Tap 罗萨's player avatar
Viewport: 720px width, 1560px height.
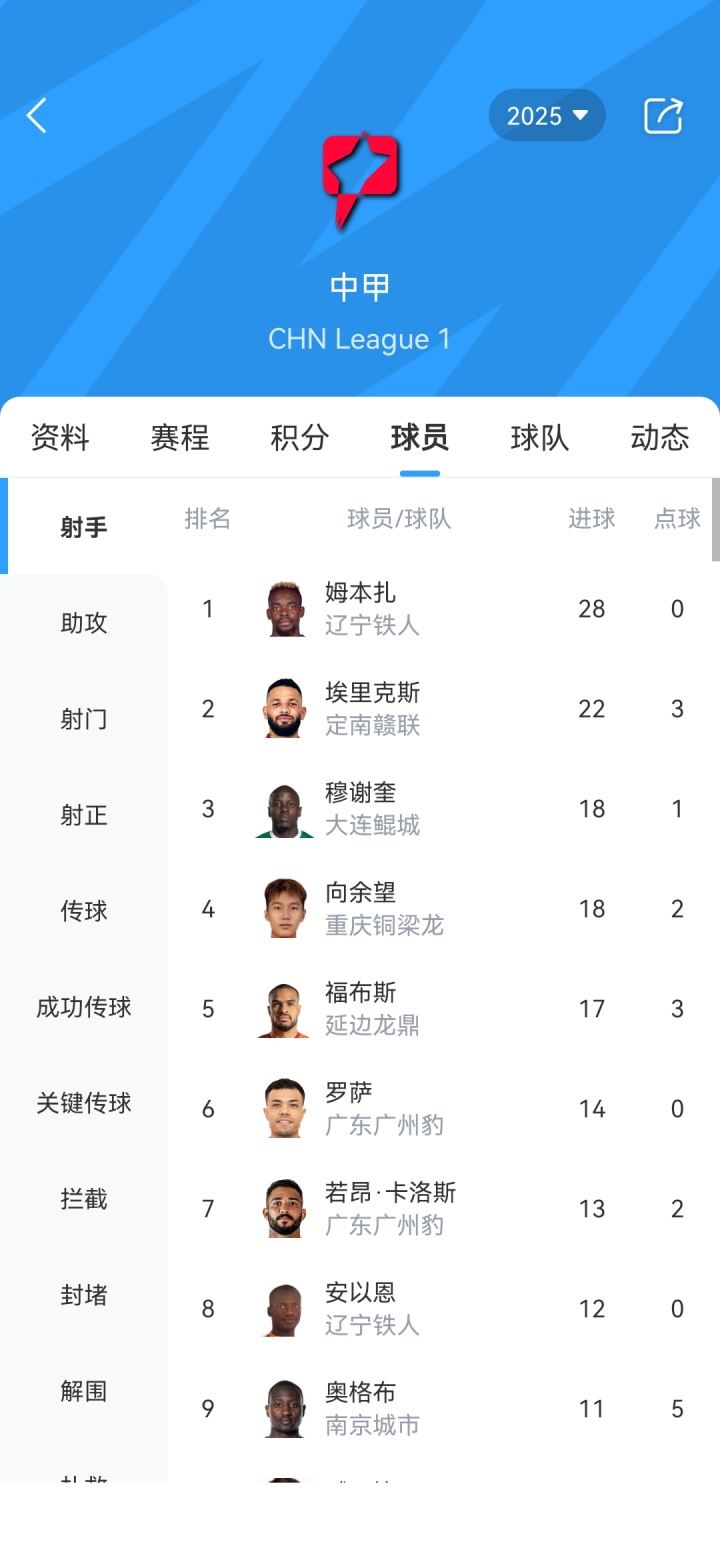pos(285,1109)
